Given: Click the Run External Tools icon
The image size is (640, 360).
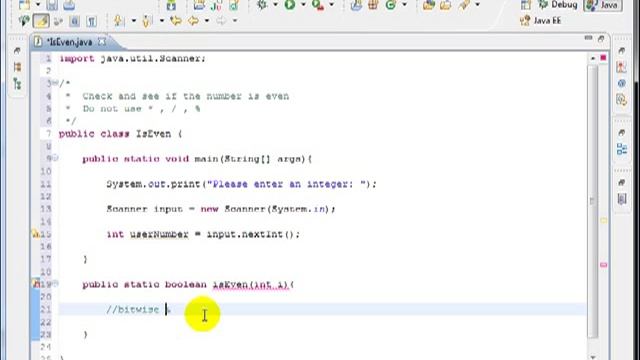Looking at the screenshot, I should pos(318,5).
